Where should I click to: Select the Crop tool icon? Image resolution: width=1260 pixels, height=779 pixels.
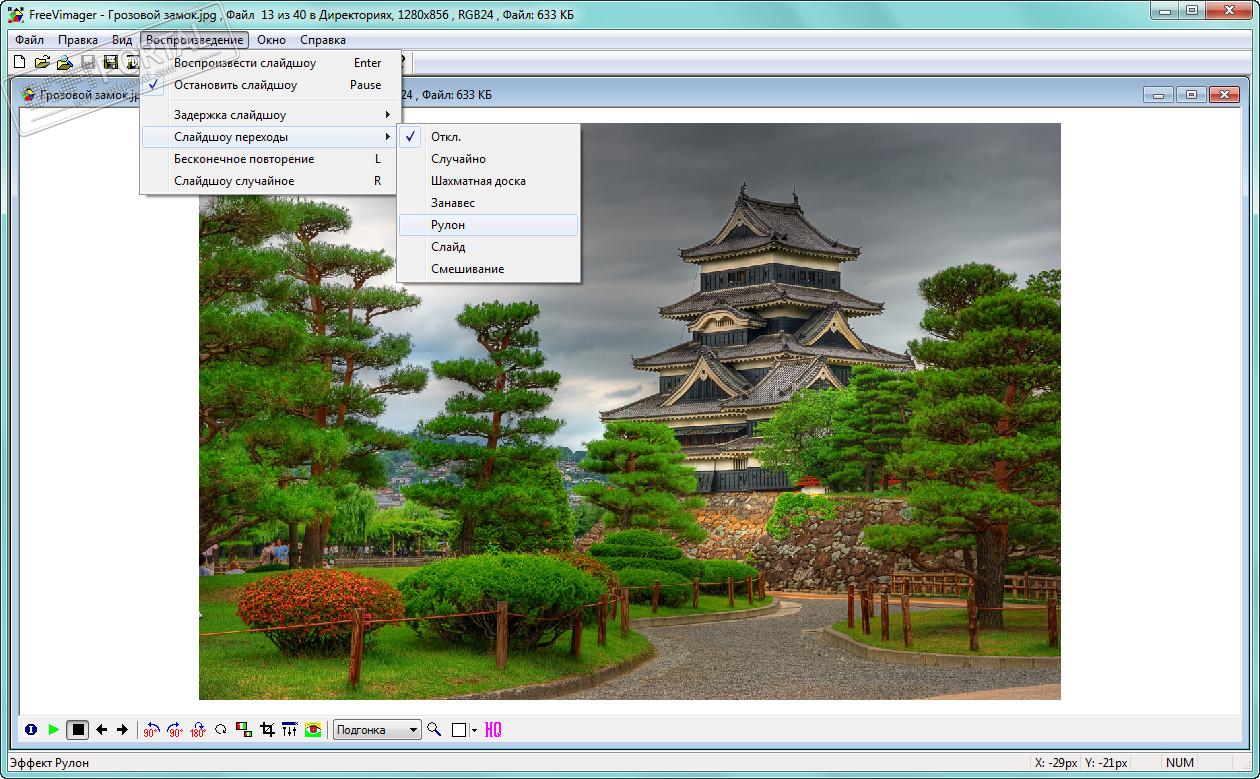click(x=267, y=730)
